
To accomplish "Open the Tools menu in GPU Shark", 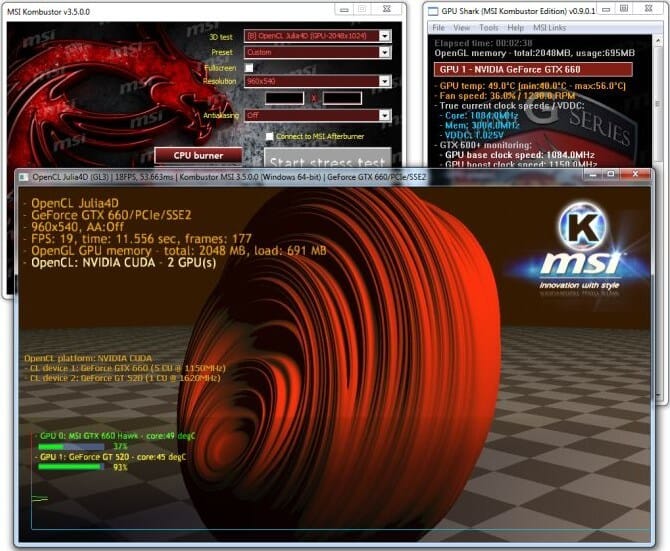I will click(x=488, y=28).
